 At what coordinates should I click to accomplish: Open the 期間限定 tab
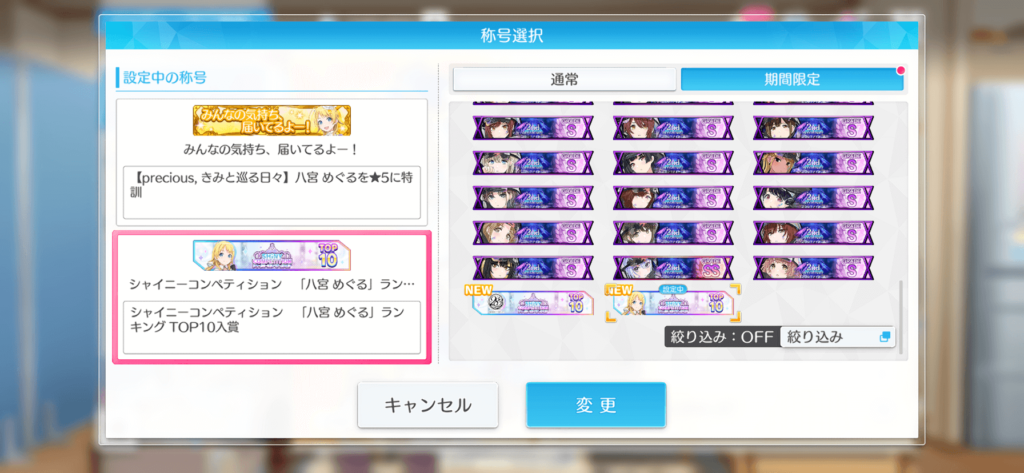792,80
